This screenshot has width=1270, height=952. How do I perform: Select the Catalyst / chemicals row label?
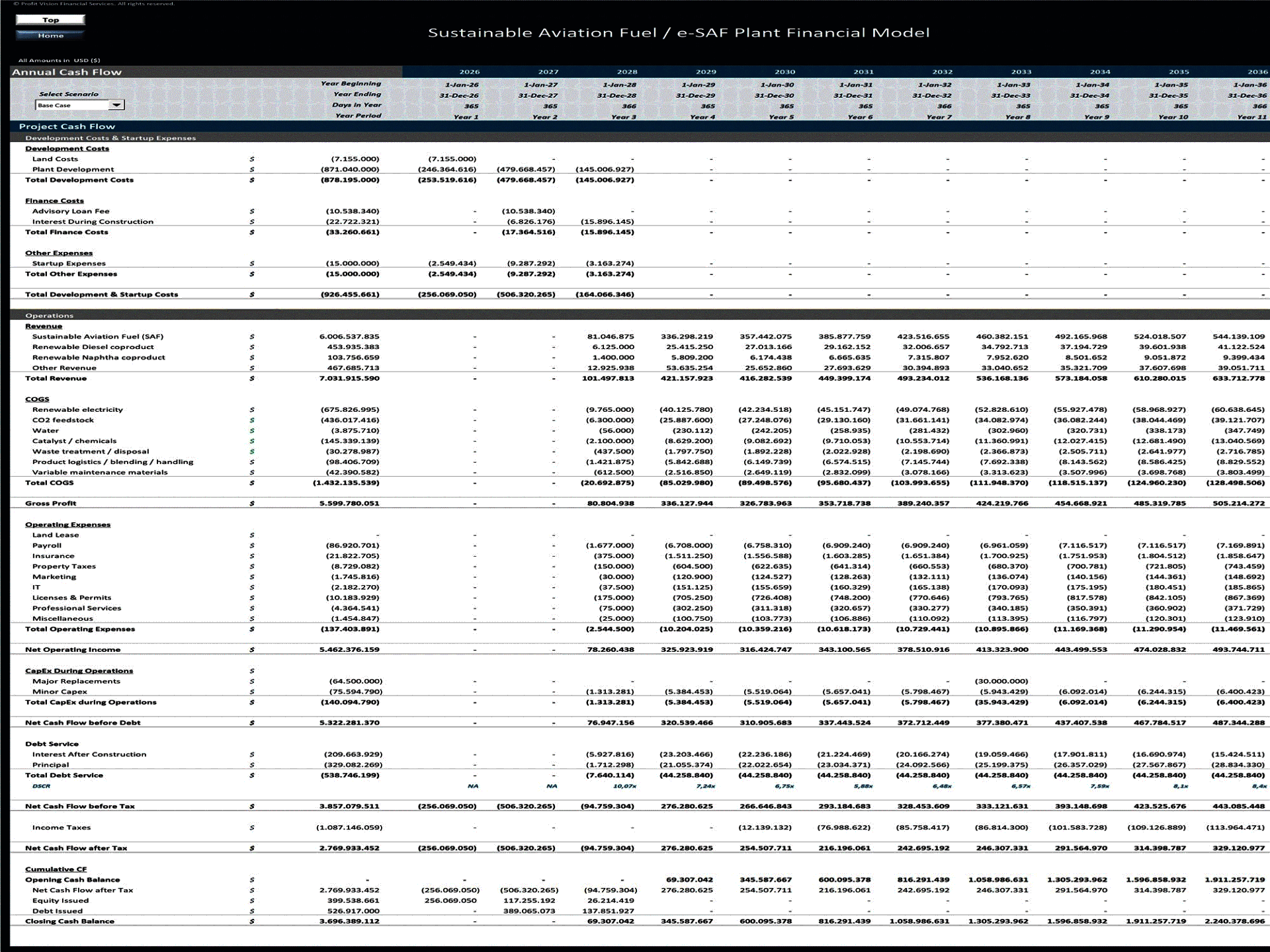pyautogui.click(x=74, y=441)
